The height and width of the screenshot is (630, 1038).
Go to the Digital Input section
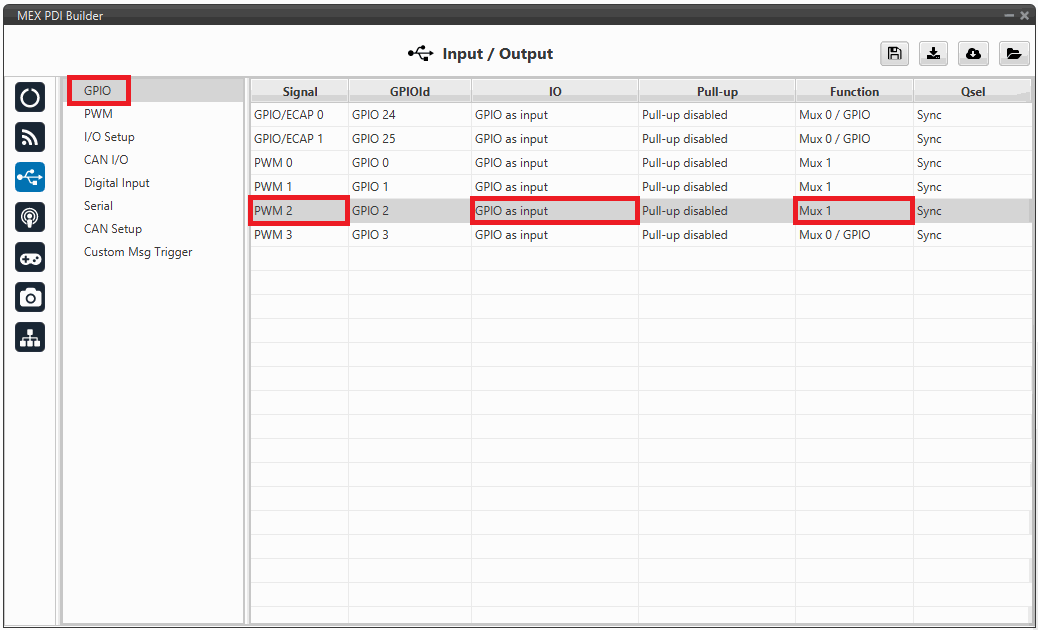click(117, 183)
